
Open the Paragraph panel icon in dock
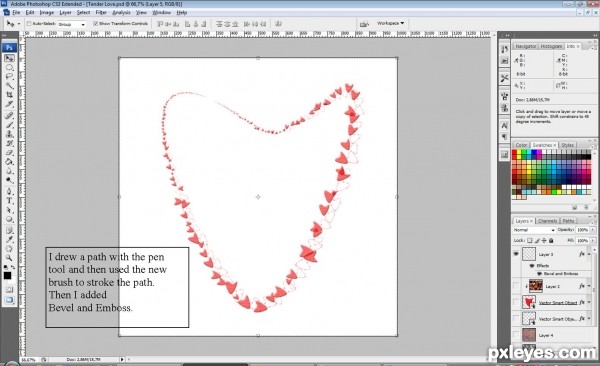coord(504,137)
